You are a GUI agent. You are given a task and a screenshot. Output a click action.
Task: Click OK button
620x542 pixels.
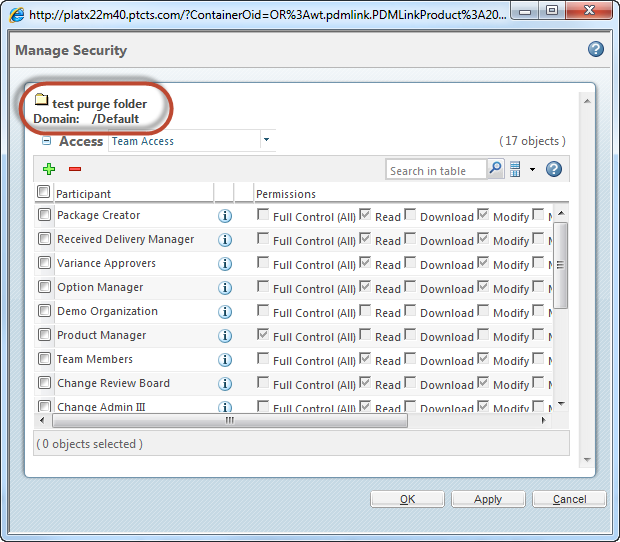(x=407, y=499)
